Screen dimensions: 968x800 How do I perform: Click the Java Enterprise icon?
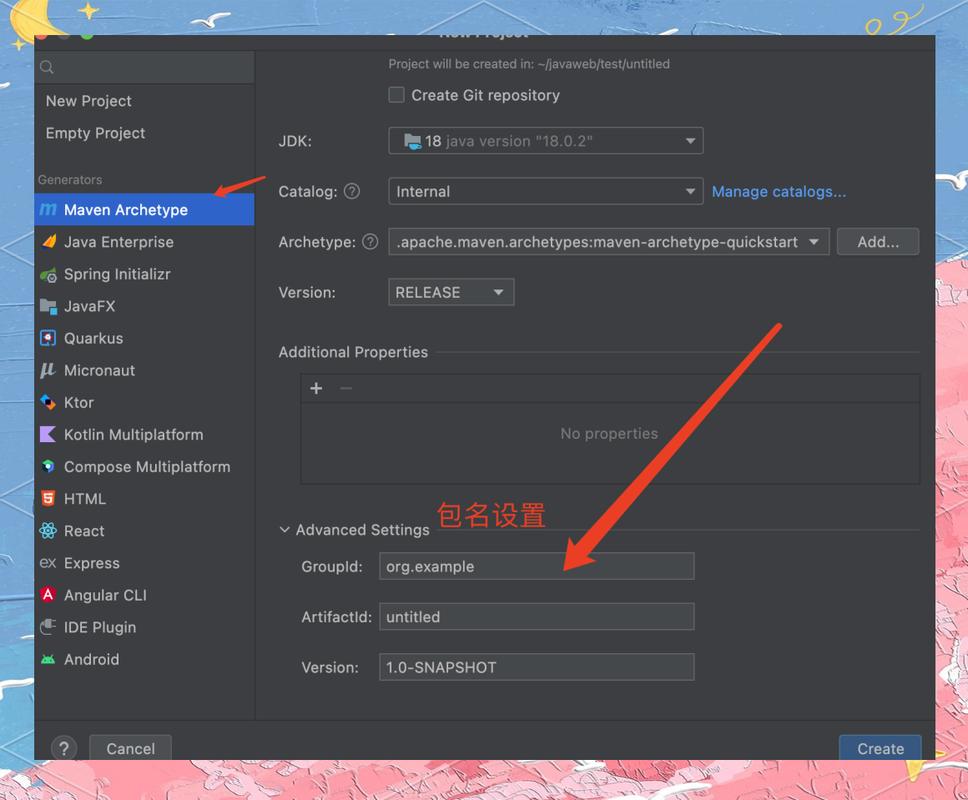click(49, 242)
